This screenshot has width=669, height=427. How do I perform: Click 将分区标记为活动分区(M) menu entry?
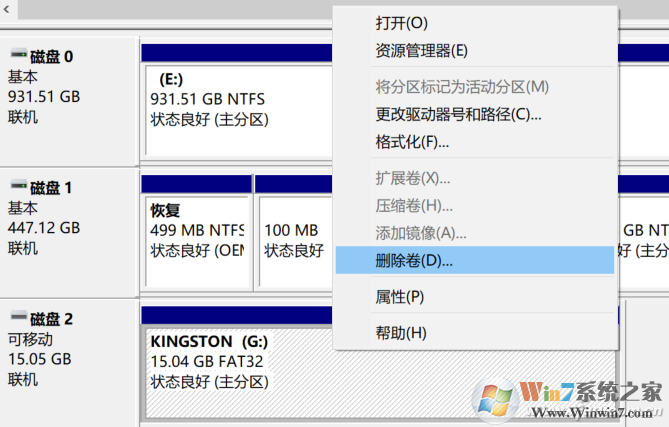[x=462, y=87]
